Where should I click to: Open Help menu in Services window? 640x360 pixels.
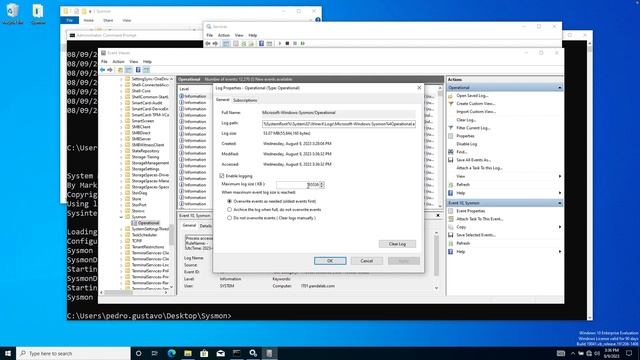click(253, 36)
